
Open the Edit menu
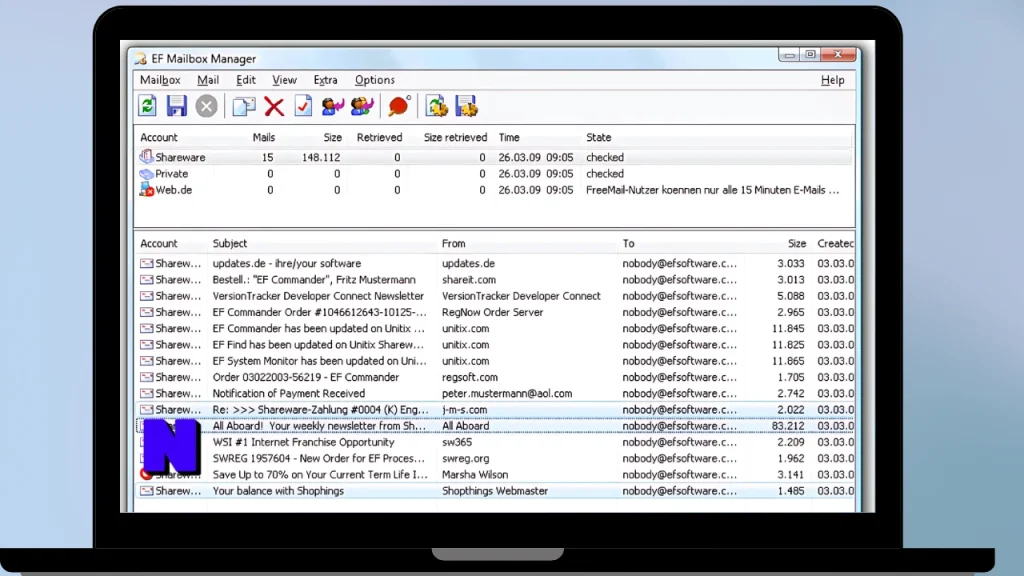click(x=246, y=80)
